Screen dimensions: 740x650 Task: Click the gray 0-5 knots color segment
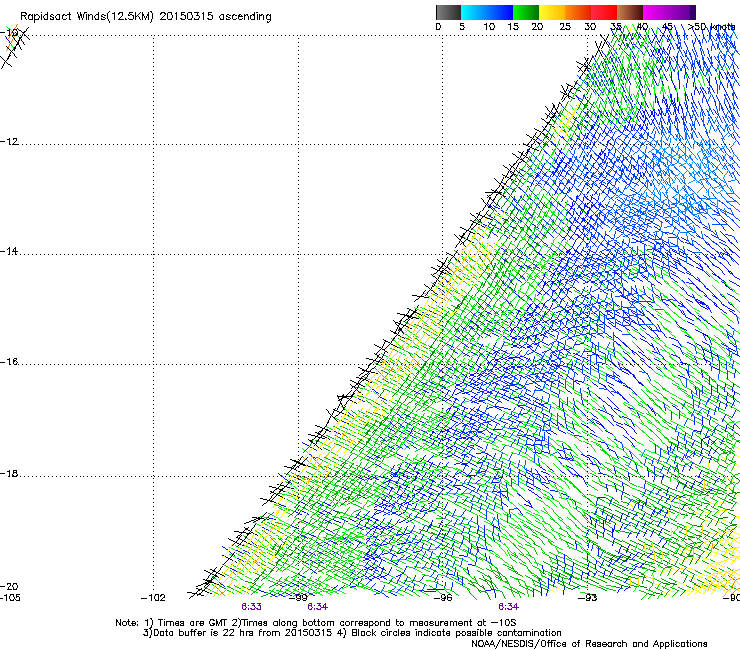(x=448, y=12)
